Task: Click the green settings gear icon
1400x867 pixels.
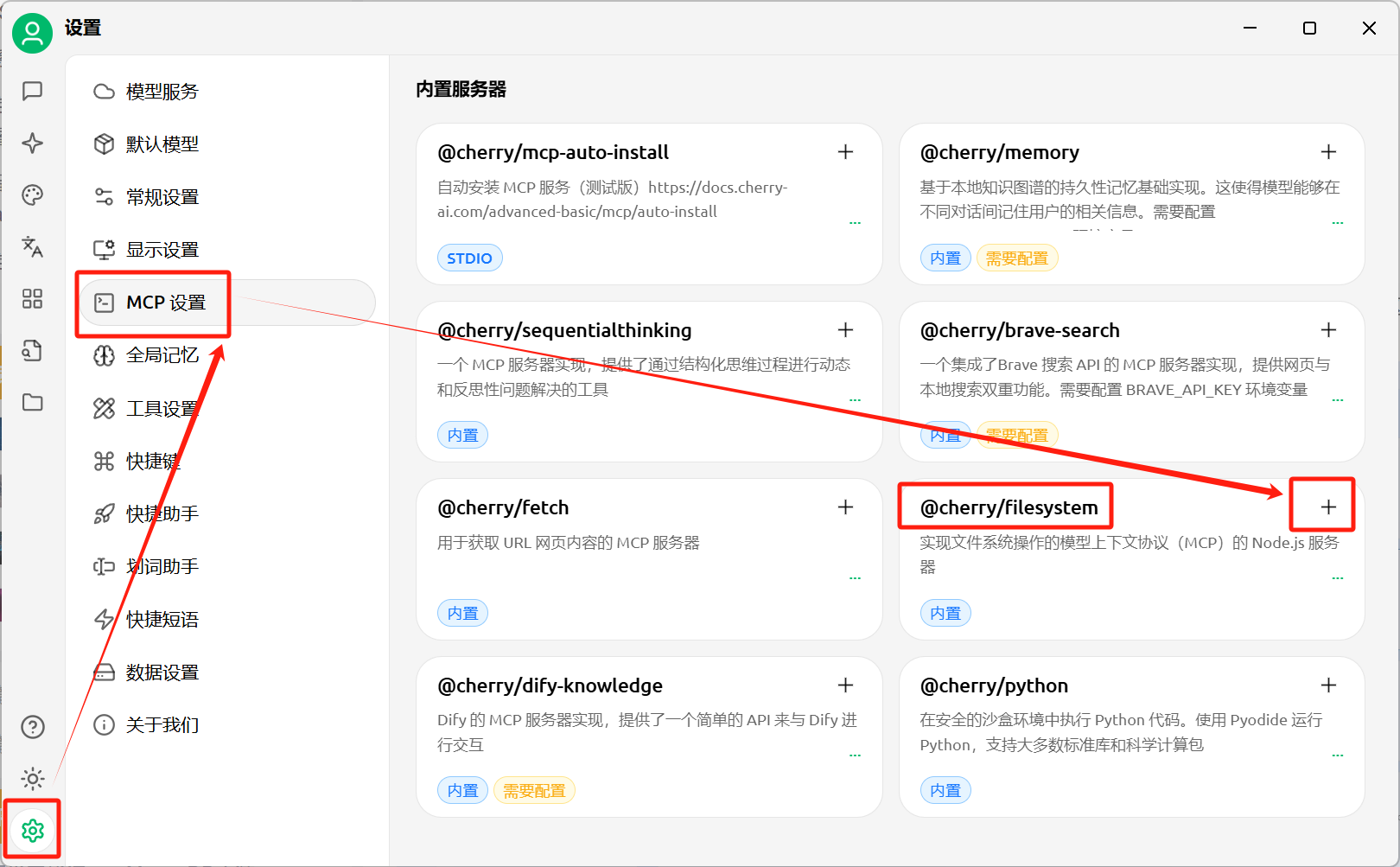Action: pos(33,830)
